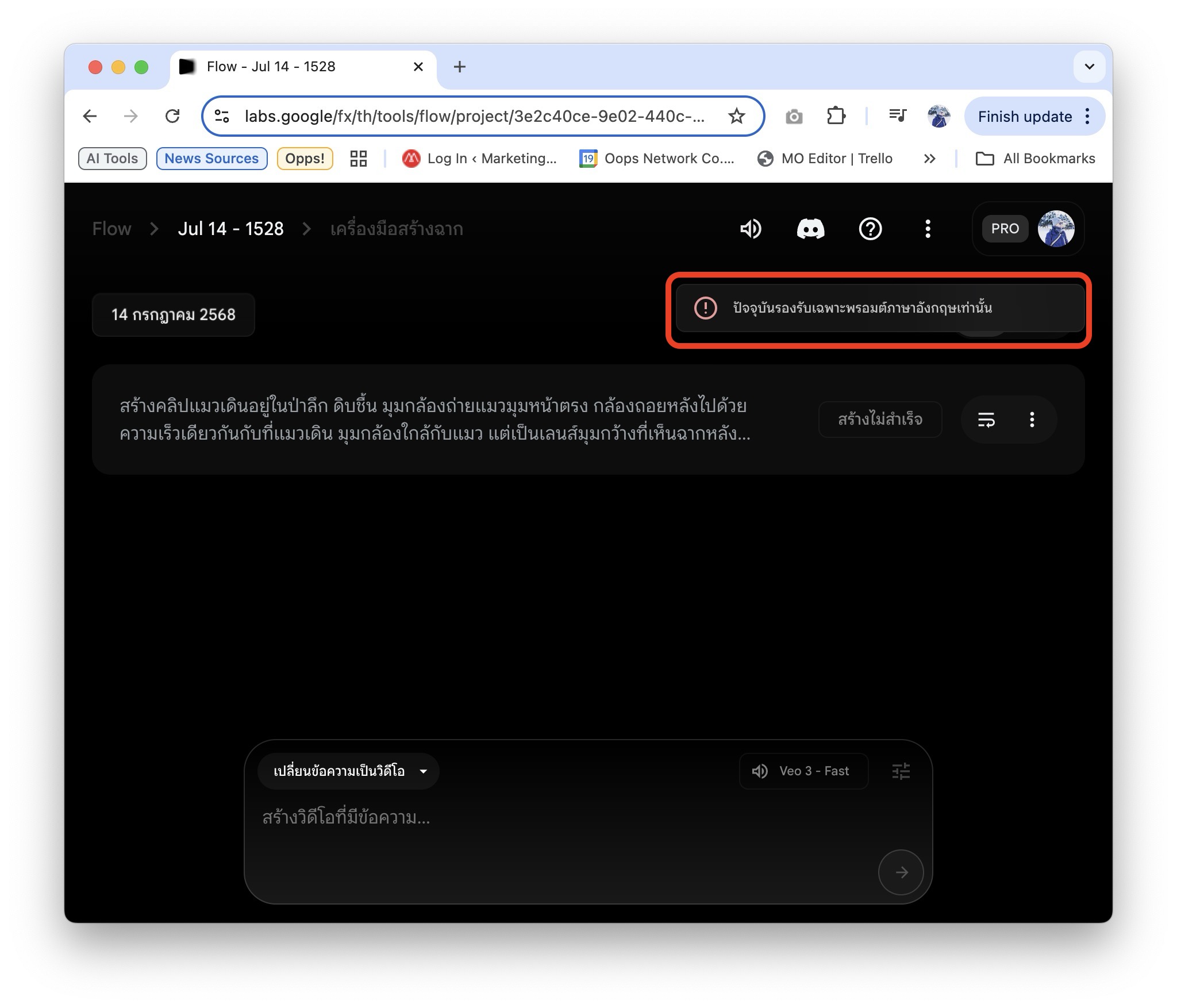Select the Flow - Jul 14 - 1528 tab

303,67
